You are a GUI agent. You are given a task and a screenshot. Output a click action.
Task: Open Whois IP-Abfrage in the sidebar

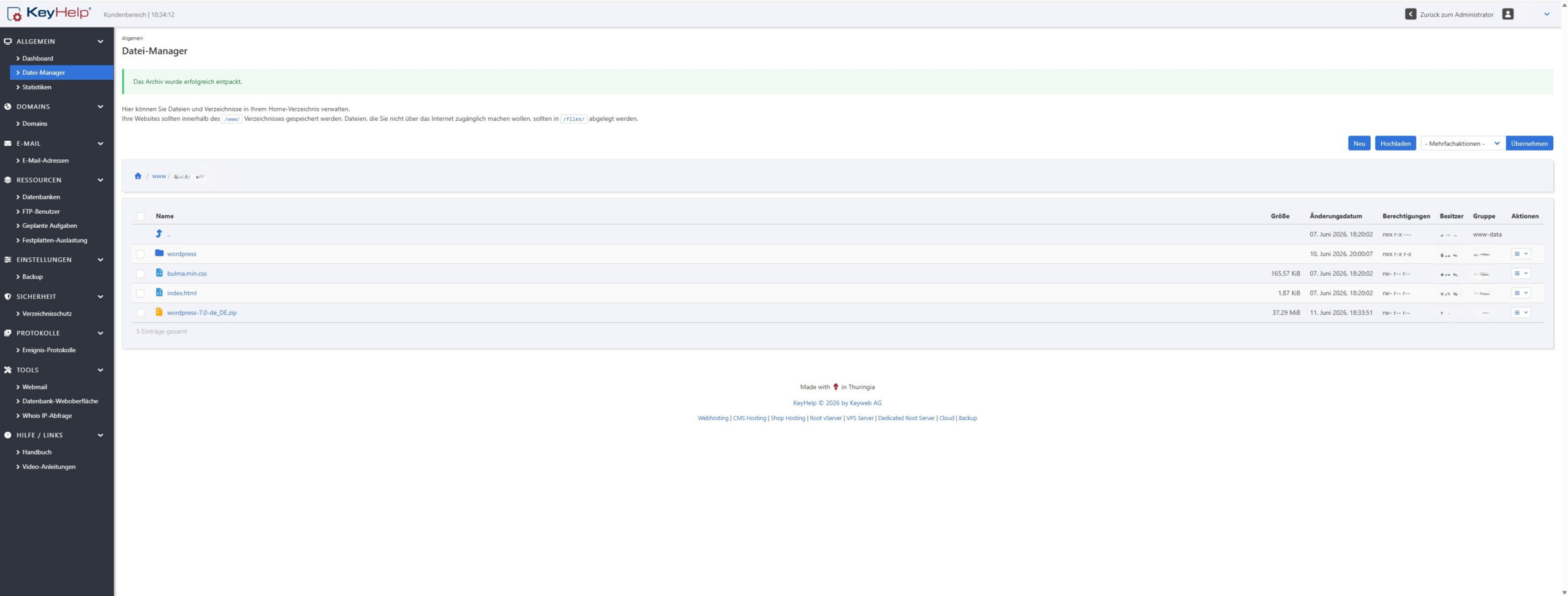pyautogui.click(x=47, y=415)
